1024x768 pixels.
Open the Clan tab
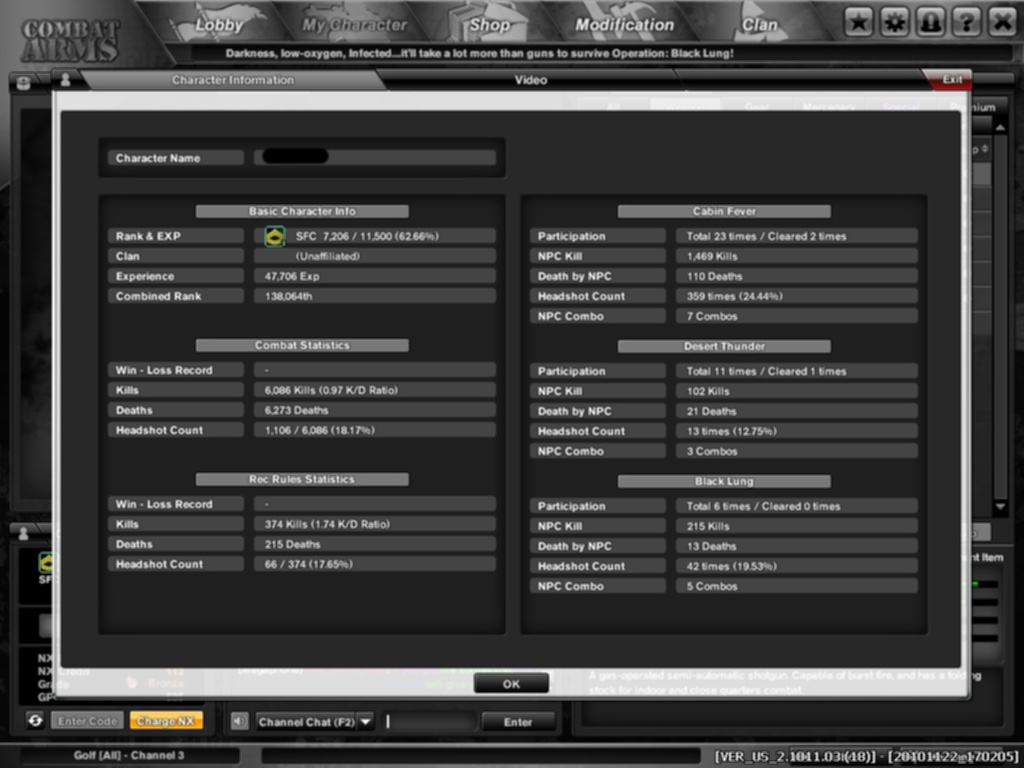point(760,25)
